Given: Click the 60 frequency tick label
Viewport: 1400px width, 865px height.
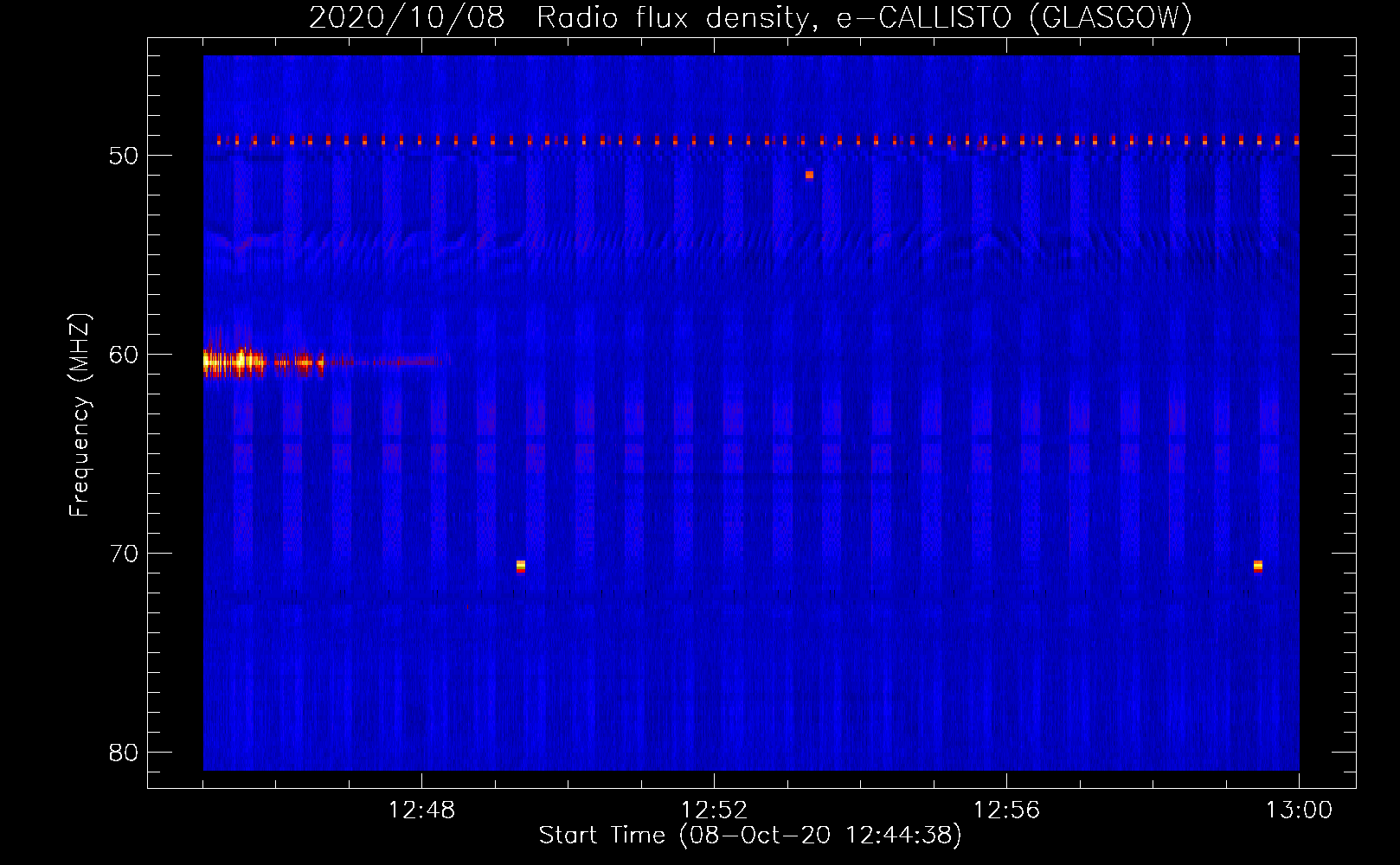Looking at the screenshot, I should click(x=124, y=355).
